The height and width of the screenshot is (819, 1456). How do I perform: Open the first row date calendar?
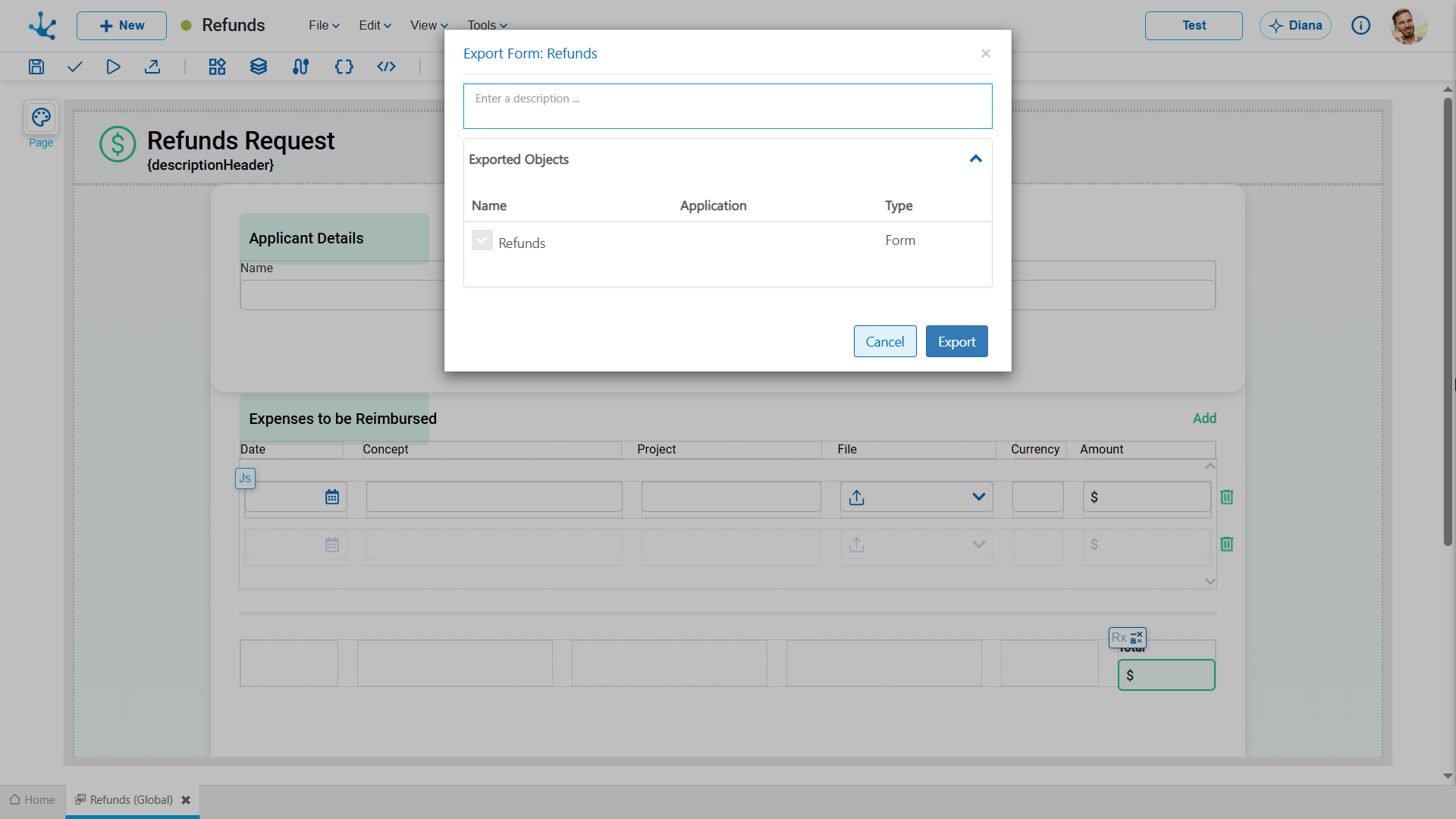pyautogui.click(x=332, y=497)
